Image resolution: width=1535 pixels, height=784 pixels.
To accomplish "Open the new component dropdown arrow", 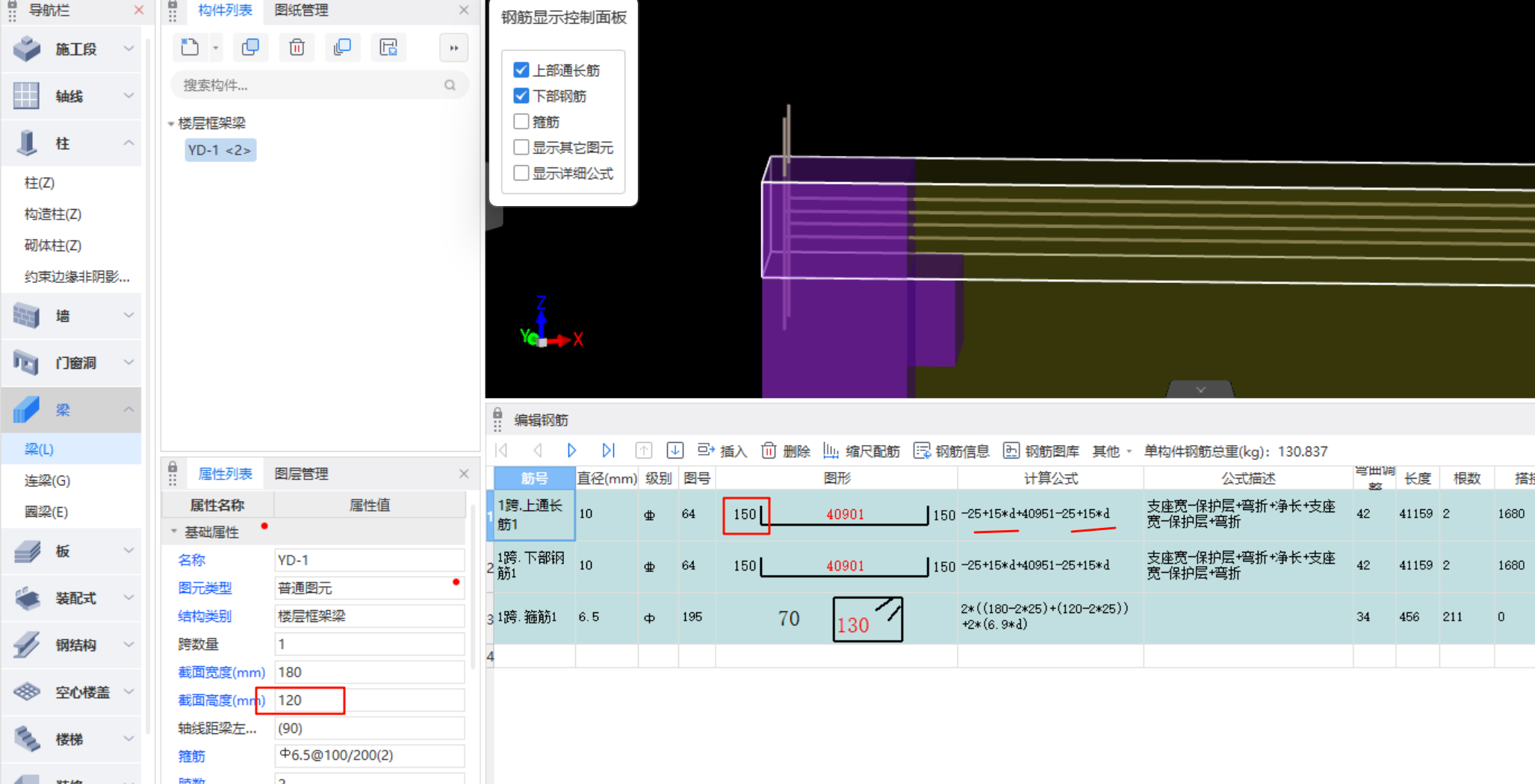I will 215,49.
